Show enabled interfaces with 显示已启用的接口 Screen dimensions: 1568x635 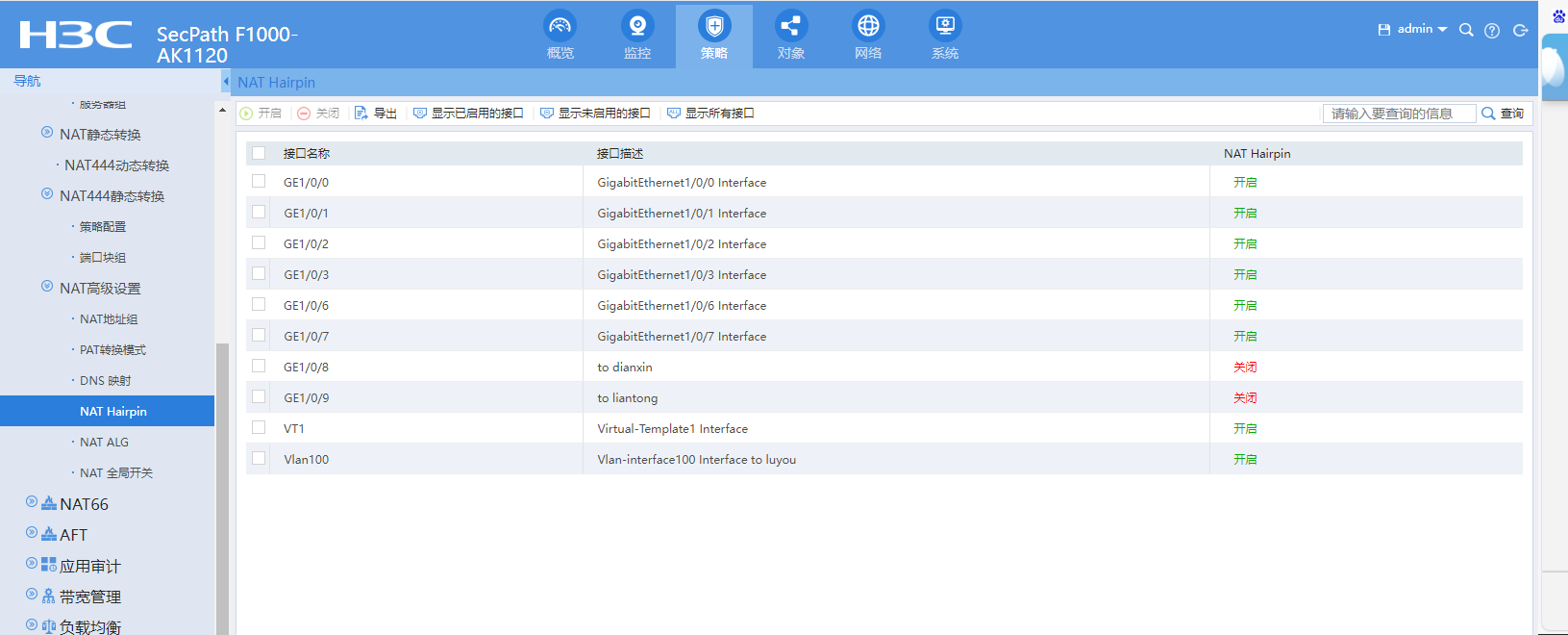pos(468,114)
